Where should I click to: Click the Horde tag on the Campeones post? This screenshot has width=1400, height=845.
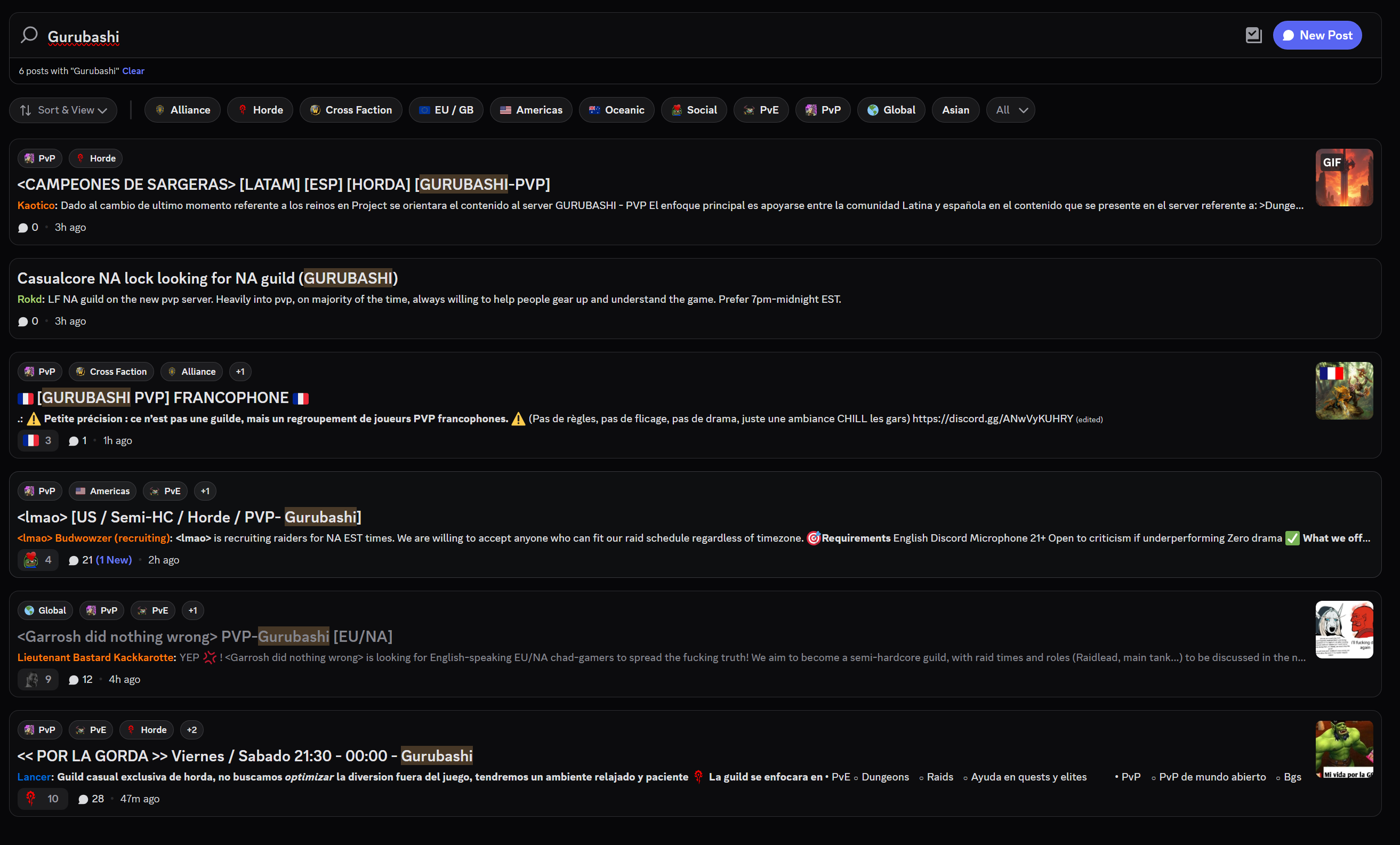[95, 158]
